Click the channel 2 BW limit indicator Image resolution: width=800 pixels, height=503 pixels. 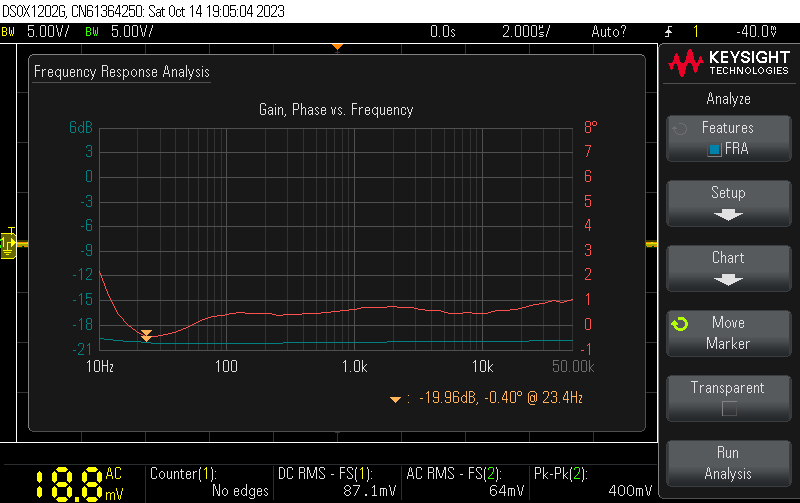pyautogui.click(x=92, y=32)
